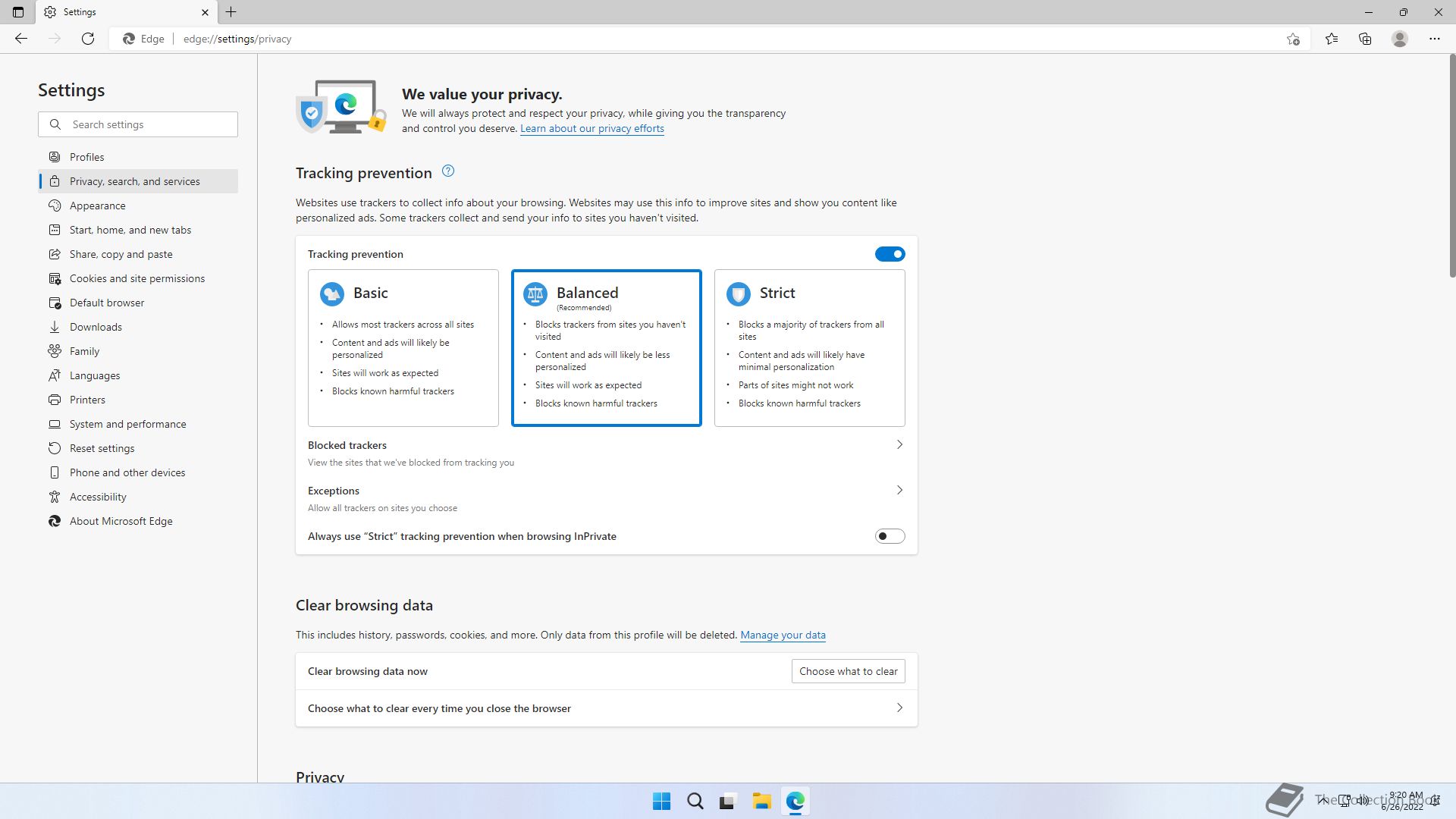Click the Edge site identity label
1456x819 pixels.
[x=144, y=39]
